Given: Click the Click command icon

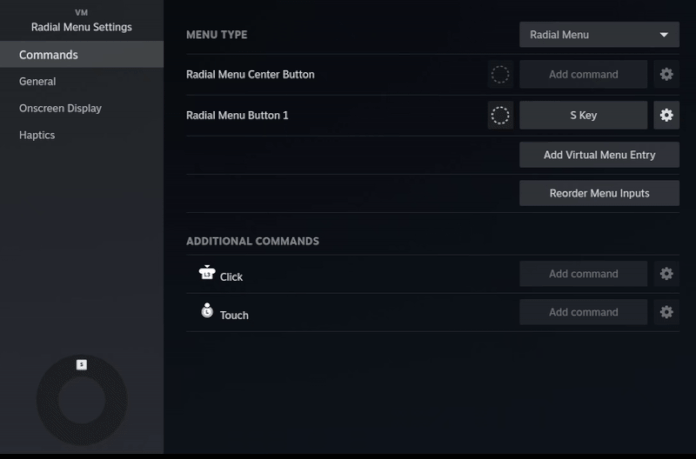Looking at the screenshot, I should click(x=207, y=272).
